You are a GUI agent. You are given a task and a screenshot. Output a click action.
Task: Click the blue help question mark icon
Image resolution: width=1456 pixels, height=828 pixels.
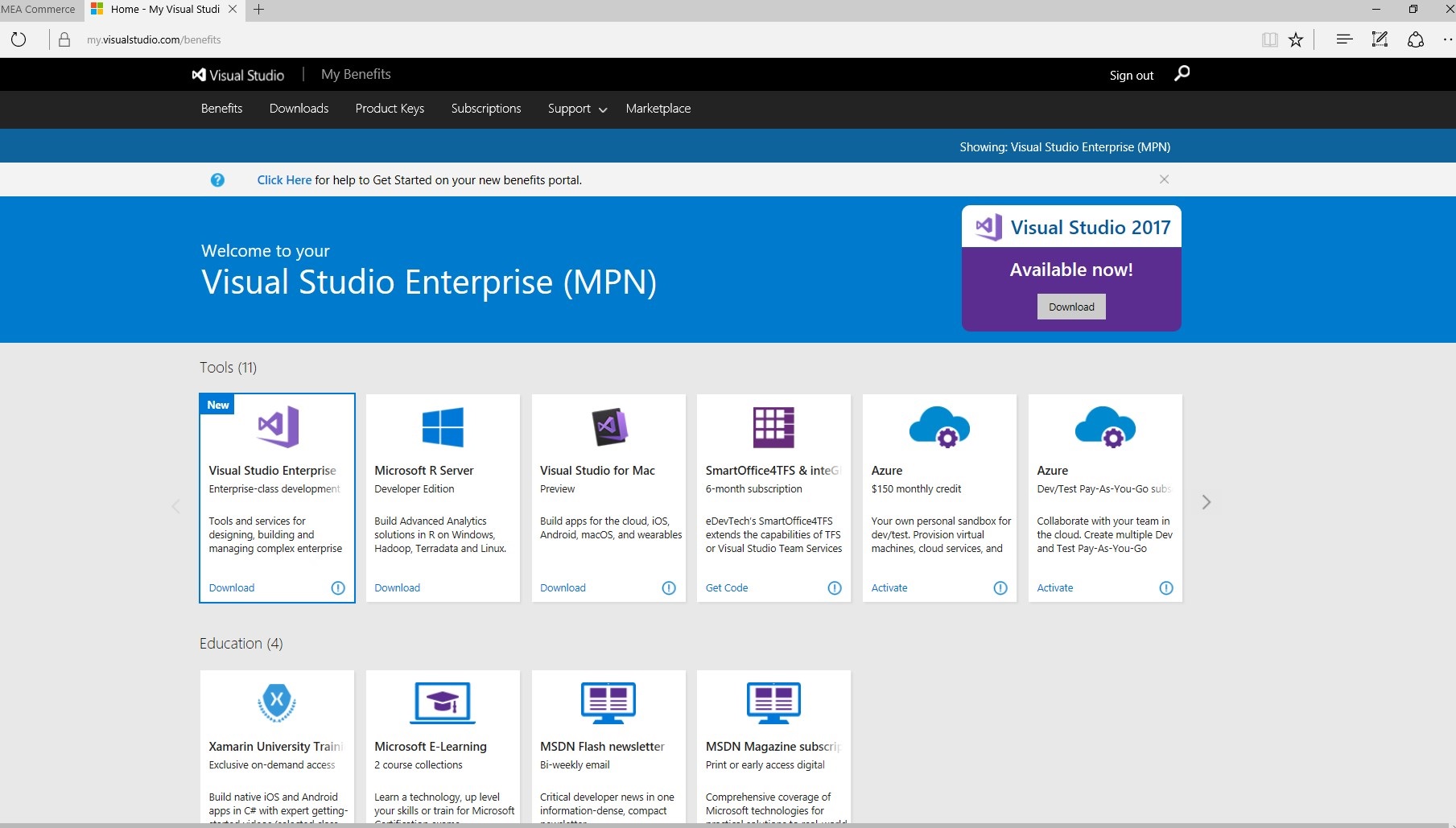coord(217,180)
